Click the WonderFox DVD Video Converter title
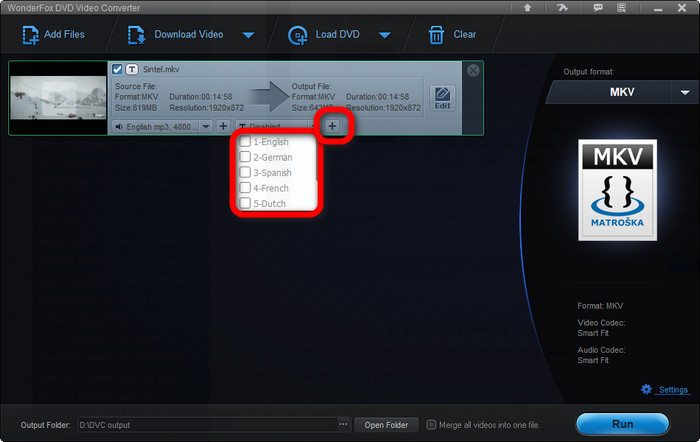Viewport: 700px width, 442px height. click(74, 8)
